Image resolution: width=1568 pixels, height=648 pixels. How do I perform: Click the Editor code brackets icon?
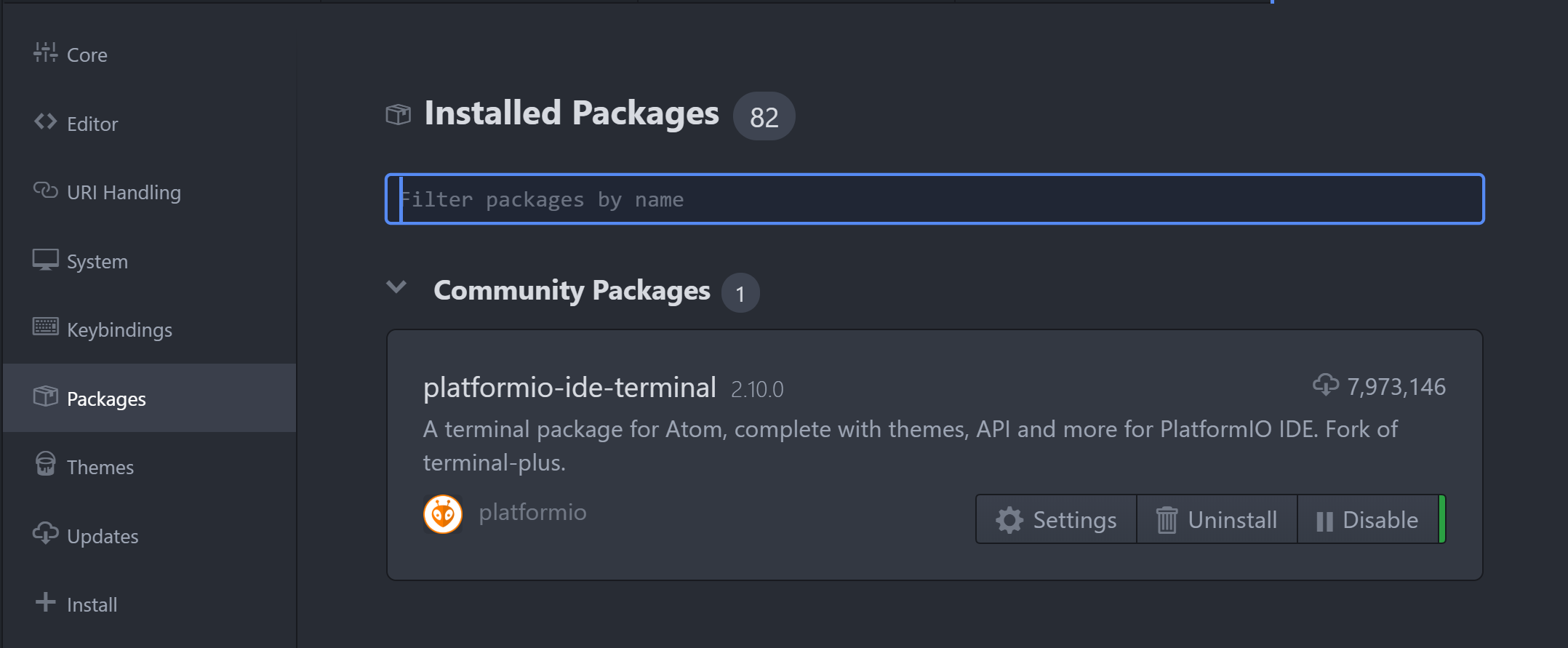coord(45,122)
